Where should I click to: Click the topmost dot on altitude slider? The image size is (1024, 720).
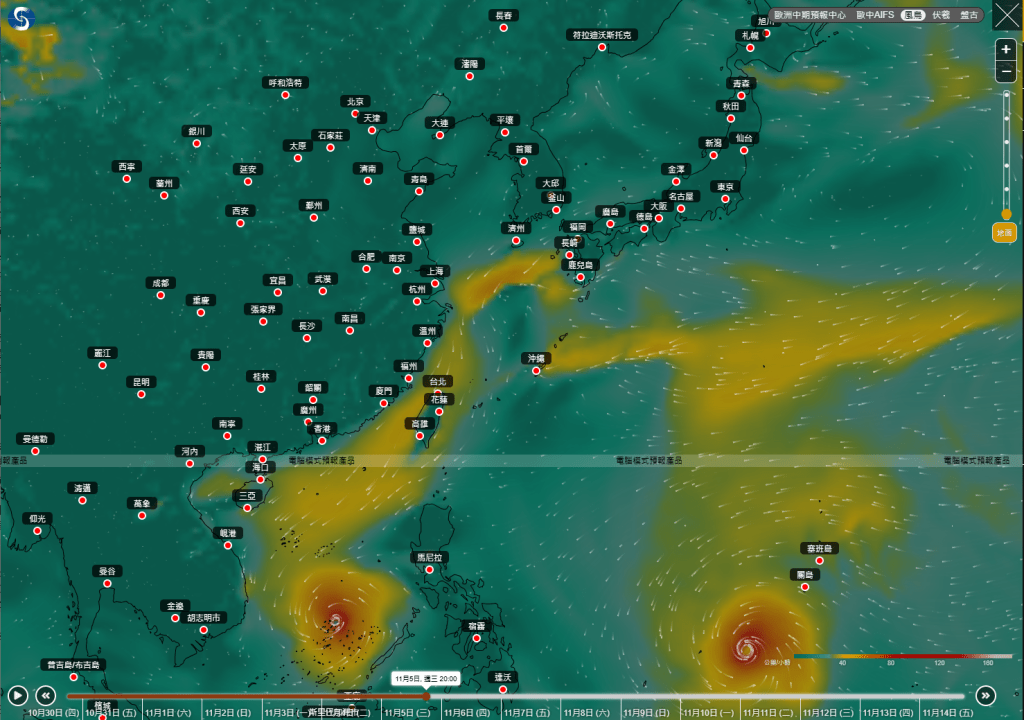click(1006, 94)
